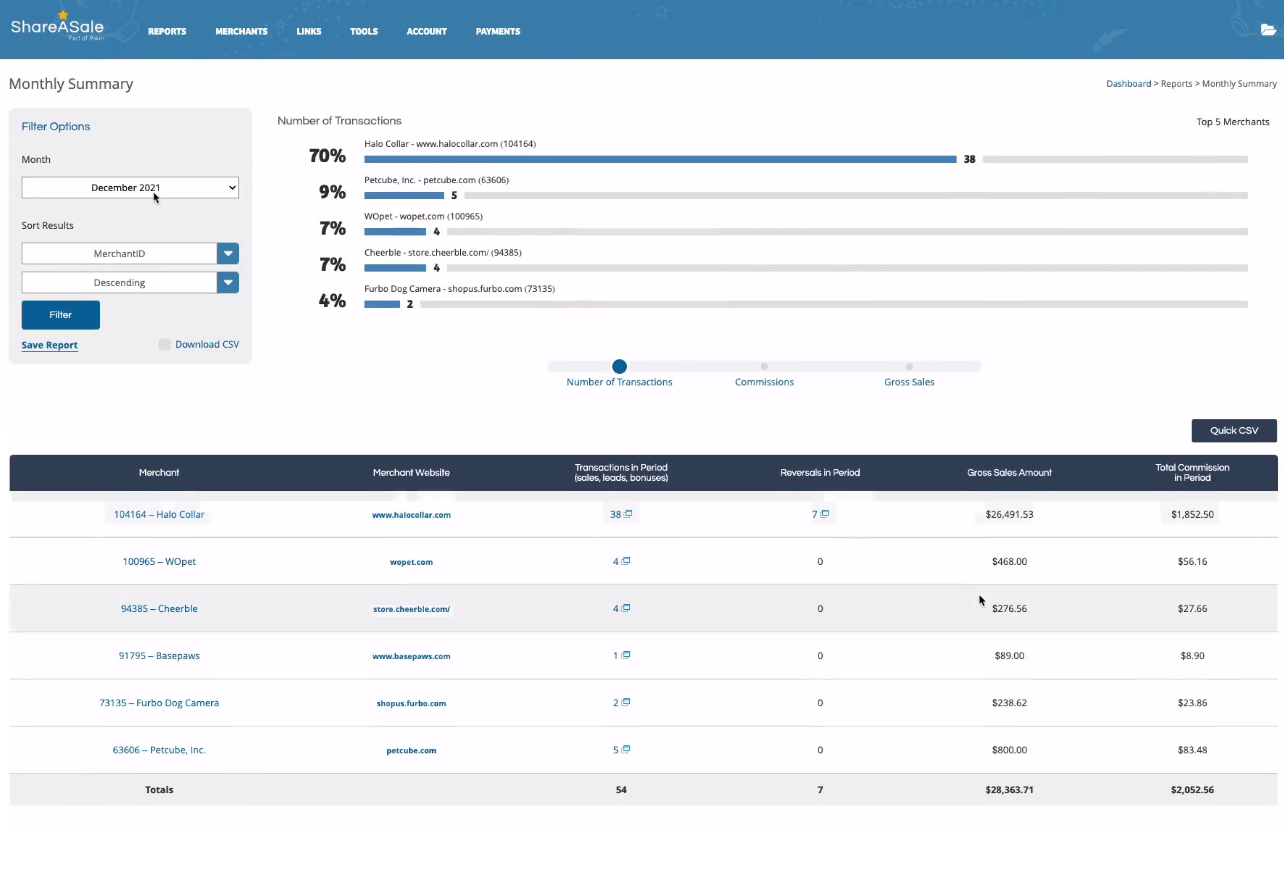Open the 100965 – WOpet merchant link
Screen dimensions: 1284x869
(159, 561)
